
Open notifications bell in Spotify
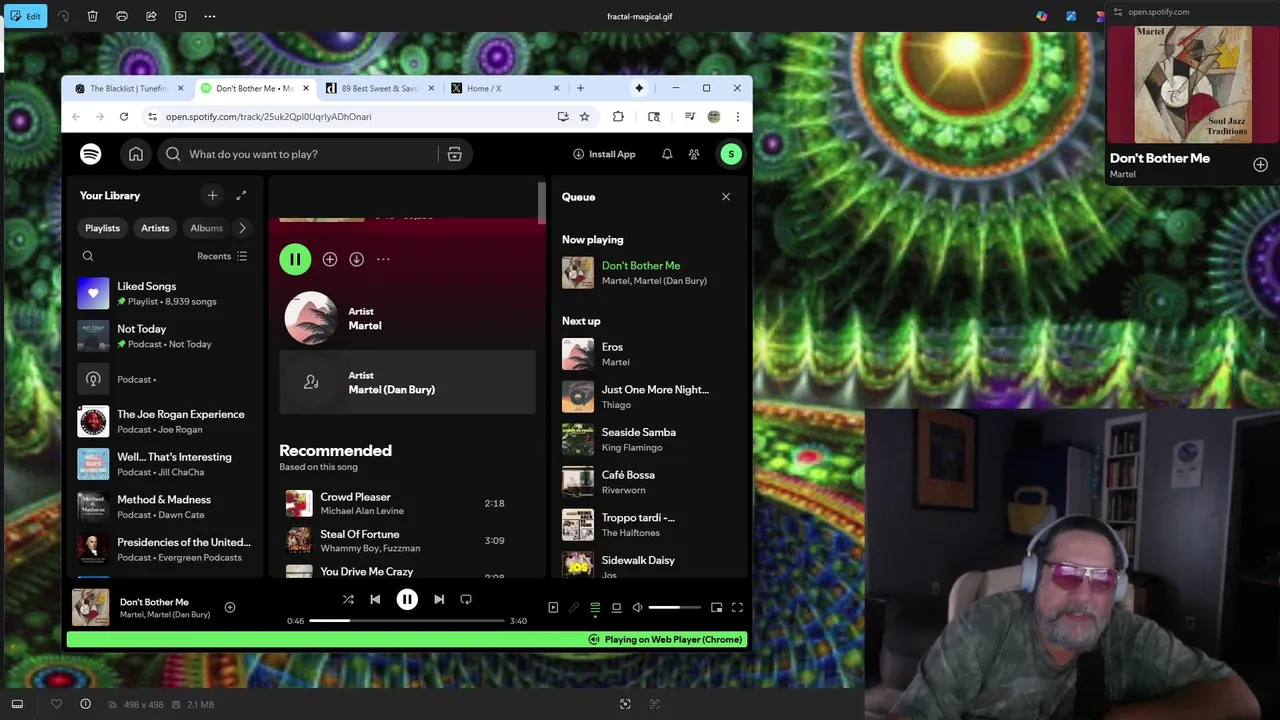pos(667,154)
